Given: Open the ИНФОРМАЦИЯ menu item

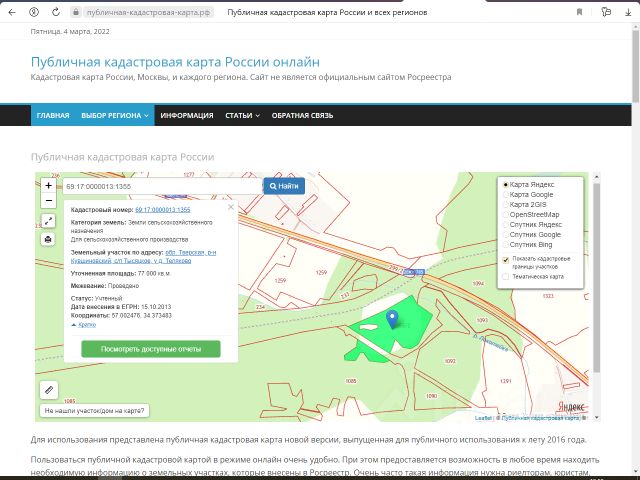Looking at the screenshot, I should click(187, 116).
